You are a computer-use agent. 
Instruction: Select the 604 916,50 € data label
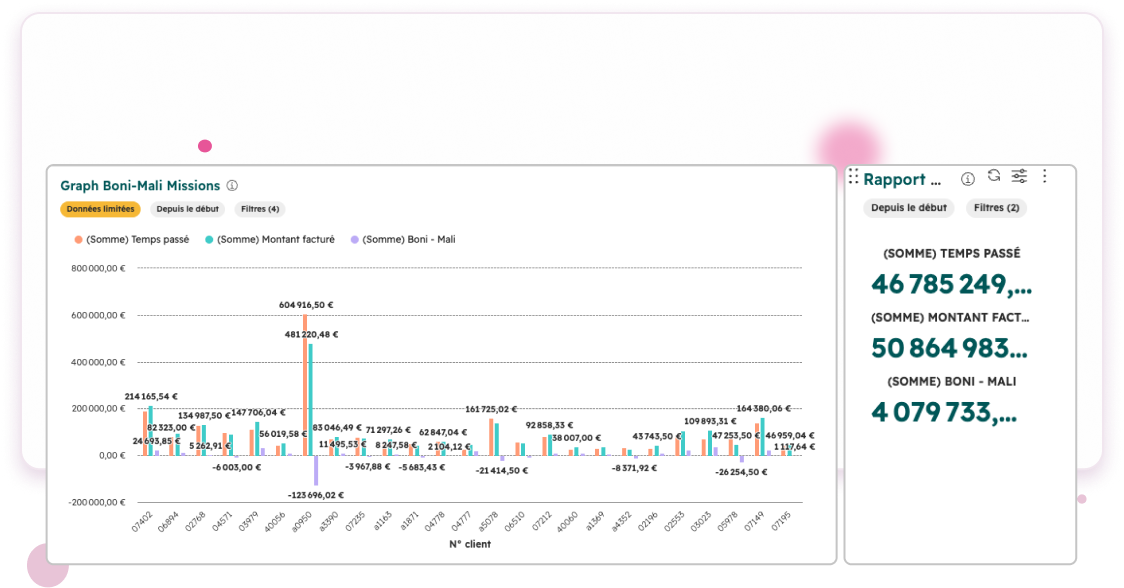click(x=306, y=305)
